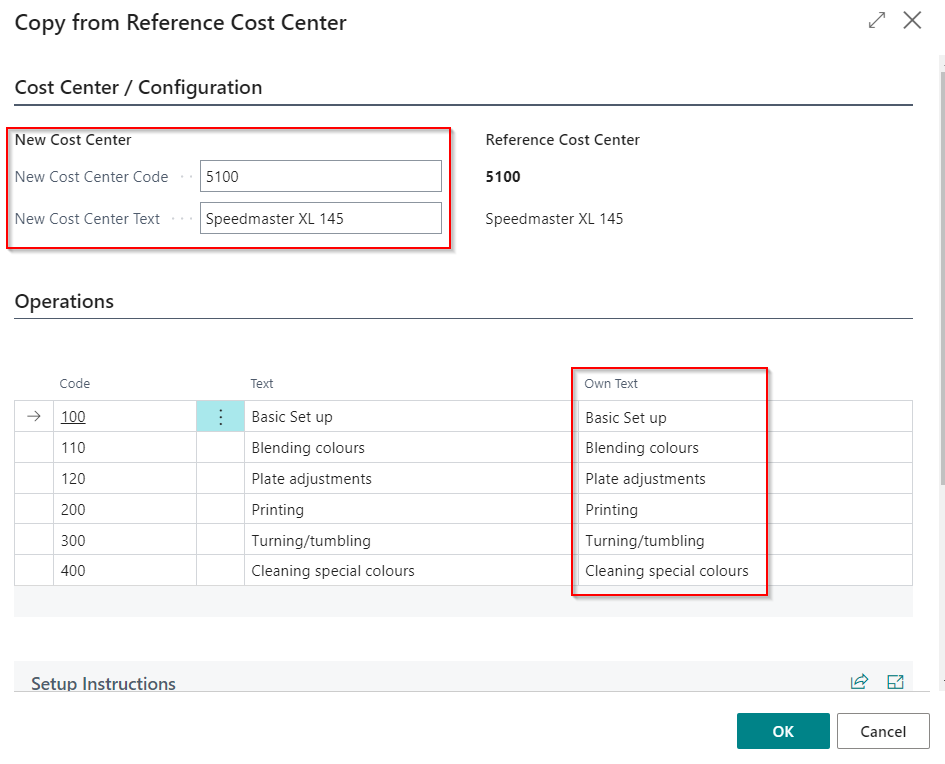
Task: Edit Own Text 'Plate adjustments'
Action: tap(745, 478)
